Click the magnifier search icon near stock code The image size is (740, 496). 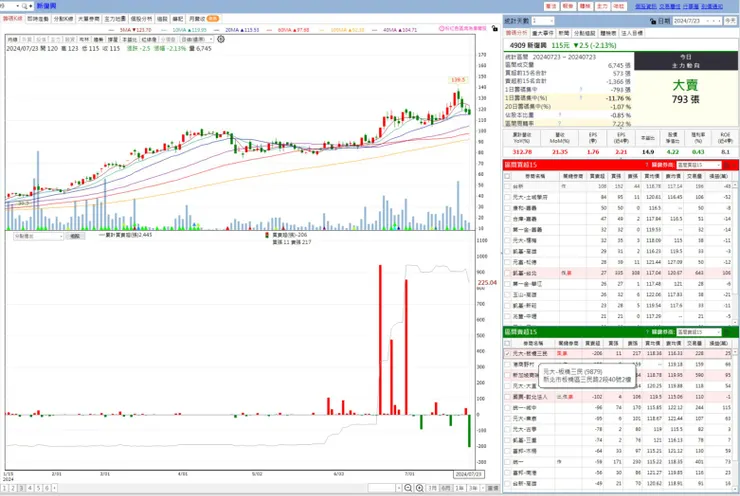25,6
